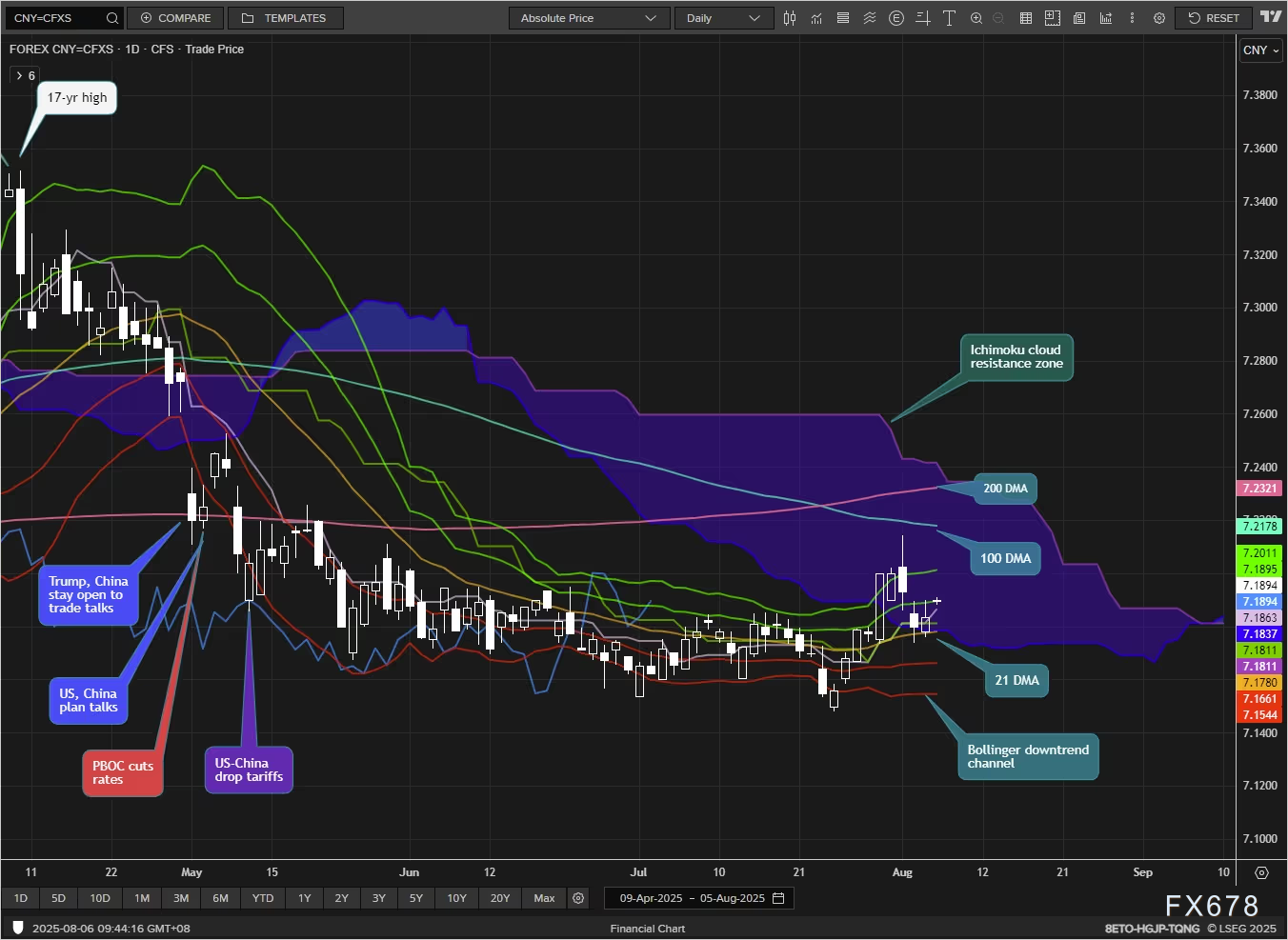
Task: Click the circled E events icon
Action: (896, 18)
